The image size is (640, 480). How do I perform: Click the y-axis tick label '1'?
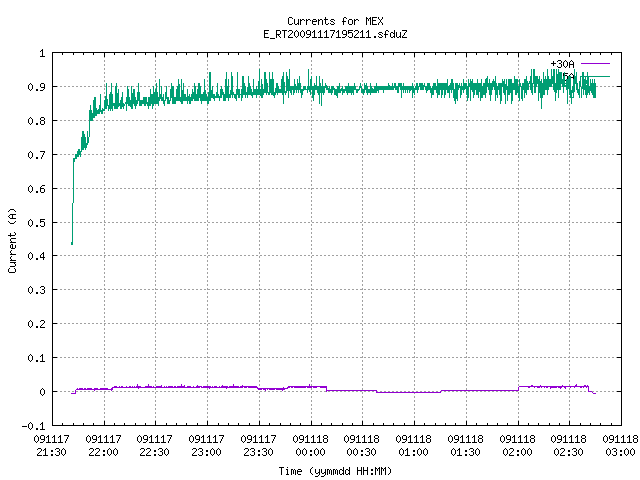(x=42, y=53)
